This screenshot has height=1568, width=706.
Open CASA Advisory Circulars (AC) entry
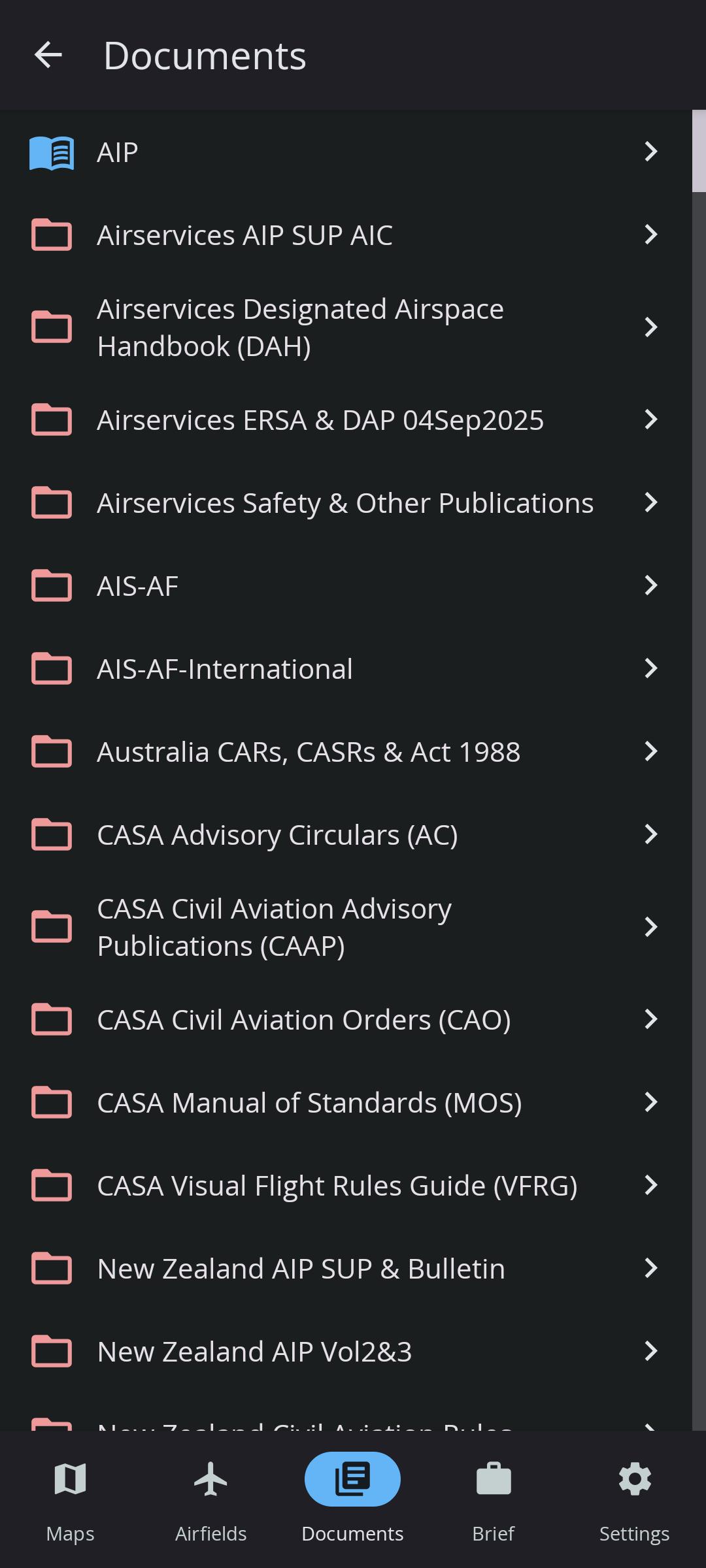click(277, 835)
